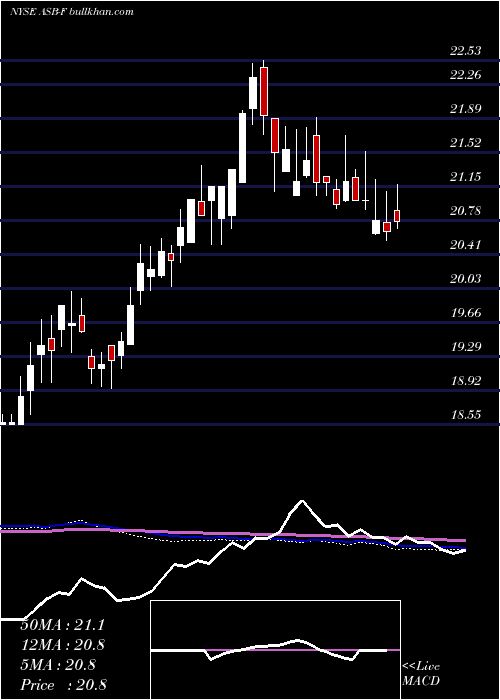Click the 20.41 price axis label
The width and height of the screenshot is (500, 700).
click(x=466, y=245)
